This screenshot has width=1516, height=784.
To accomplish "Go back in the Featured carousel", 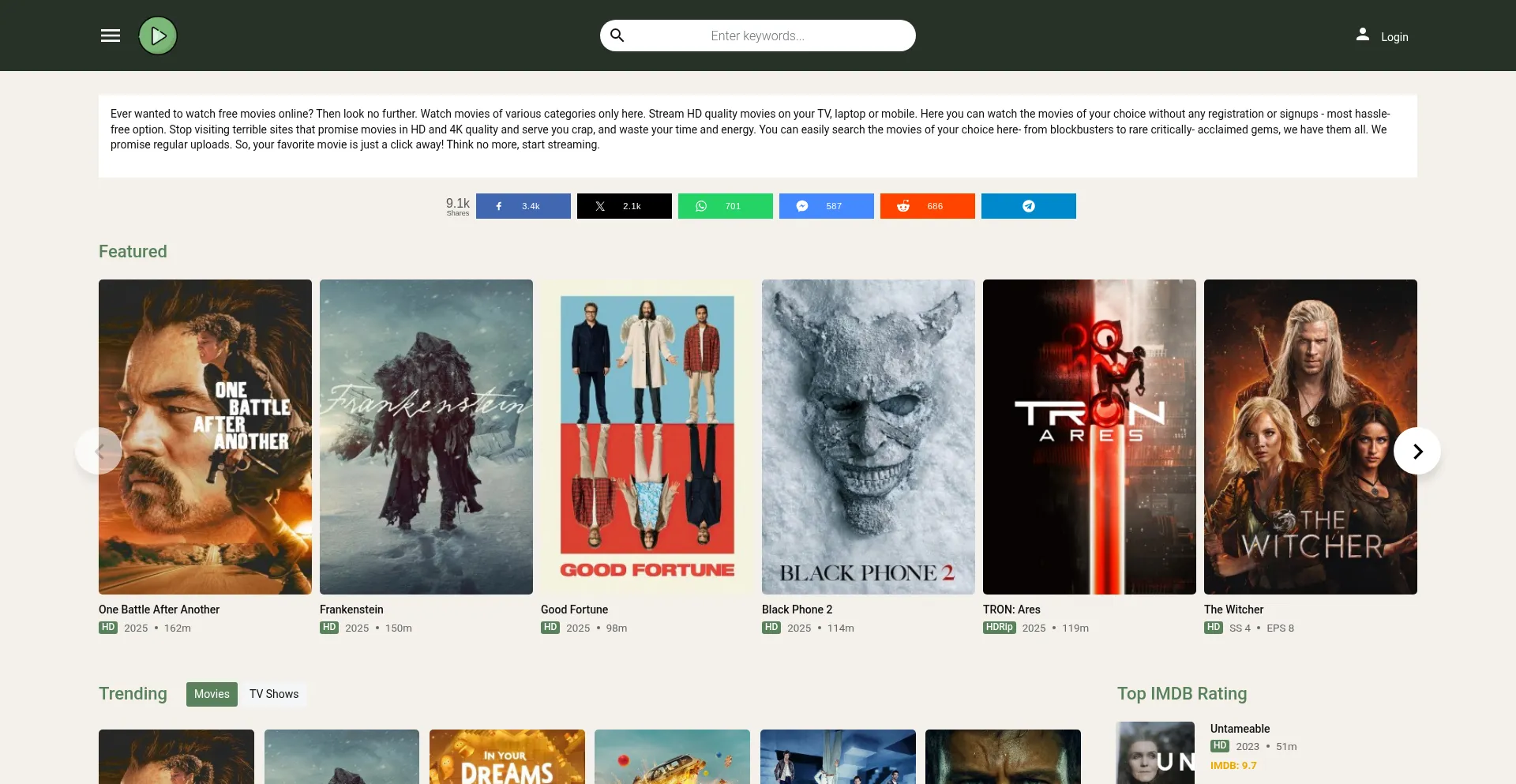I will [x=99, y=451].
